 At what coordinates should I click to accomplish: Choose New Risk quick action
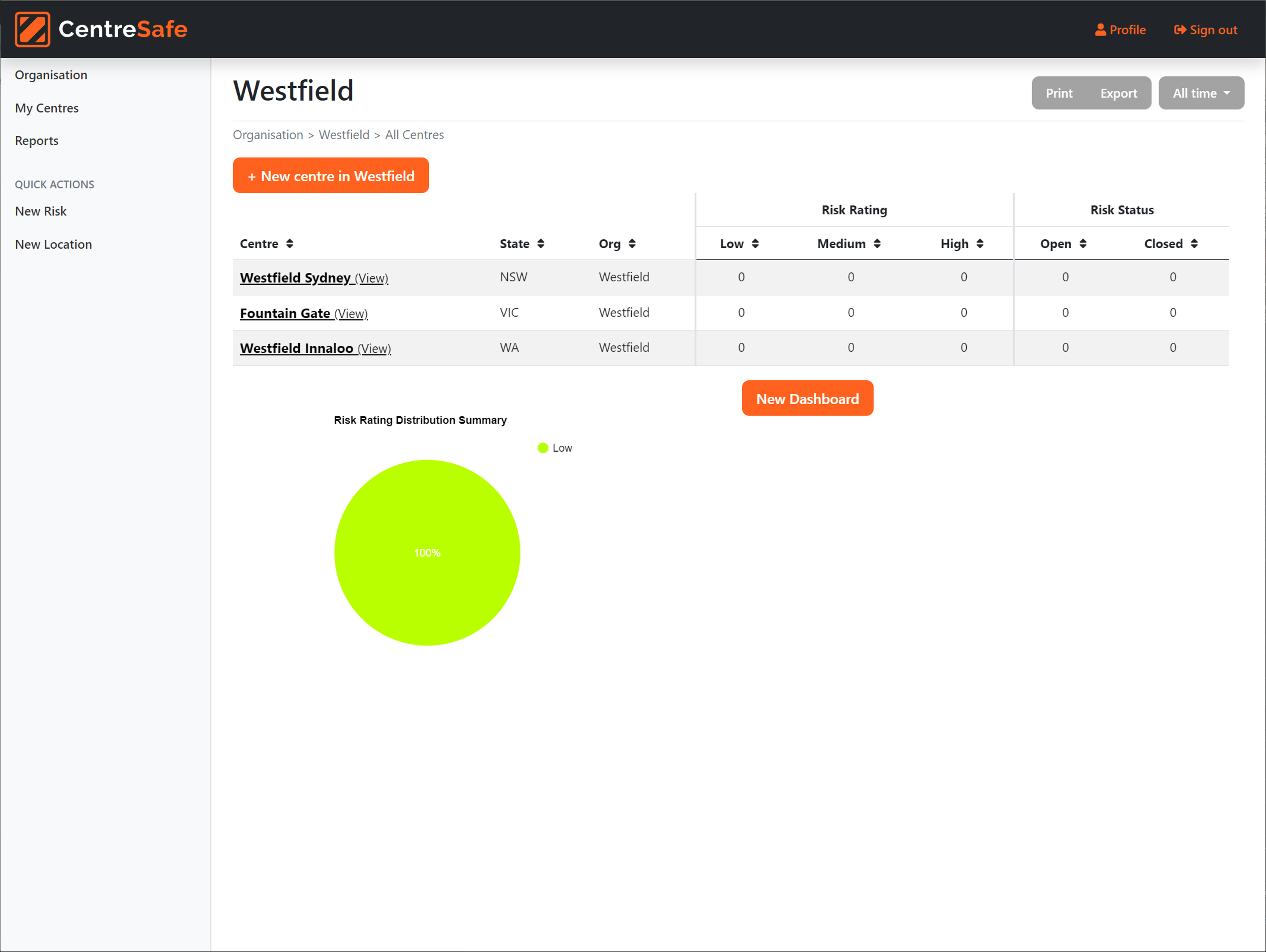[41, 211]
